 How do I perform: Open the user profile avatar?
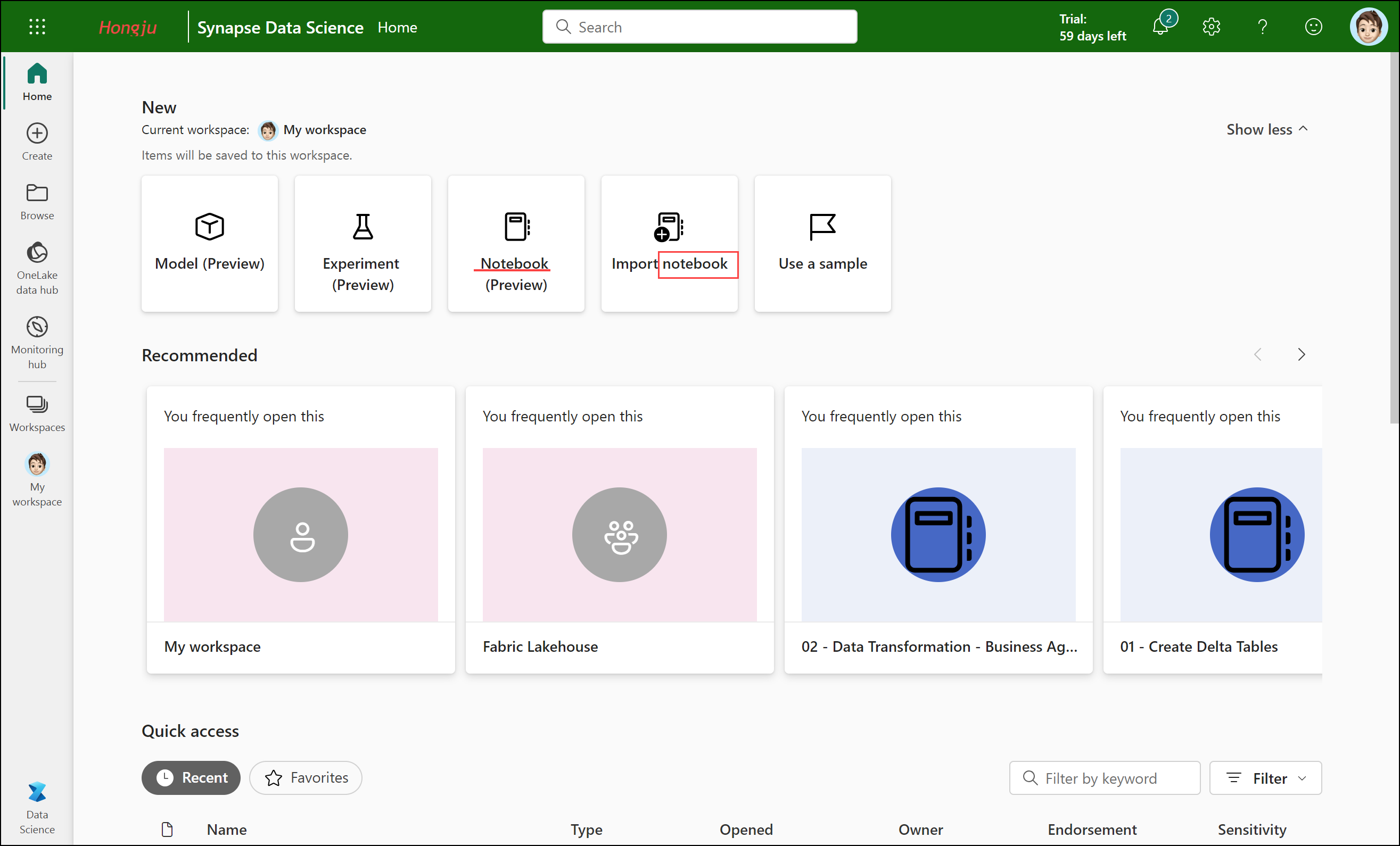1369,26
